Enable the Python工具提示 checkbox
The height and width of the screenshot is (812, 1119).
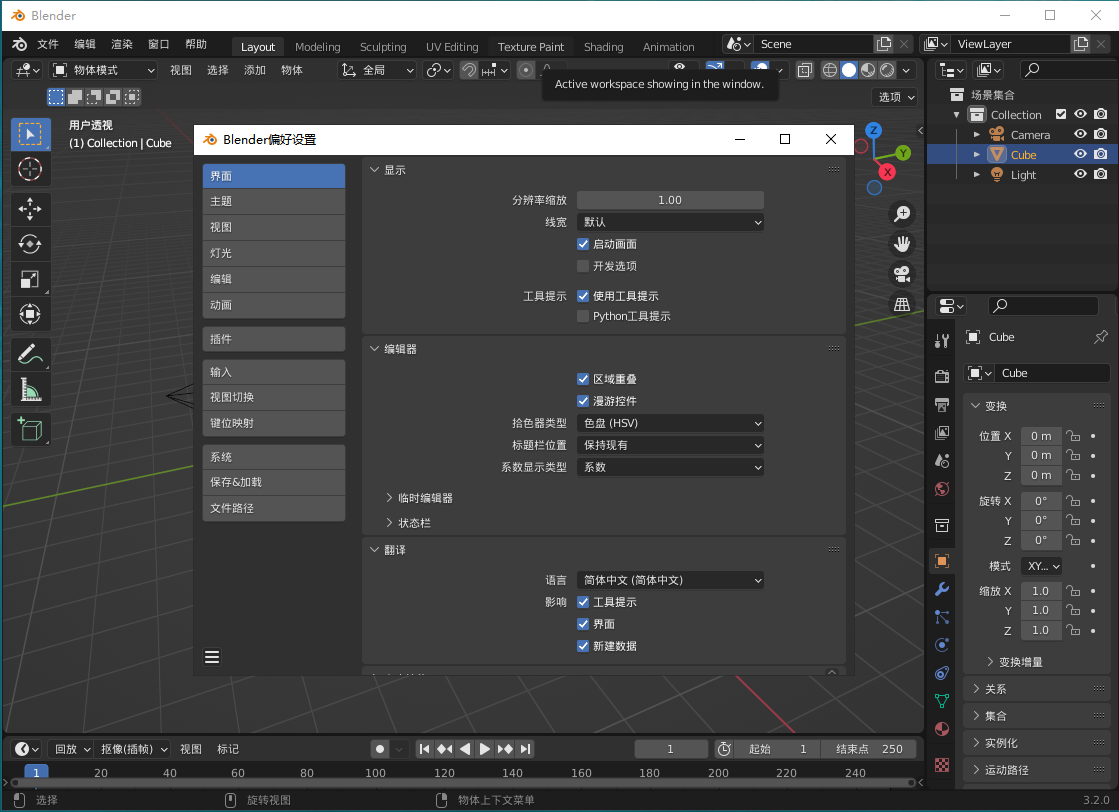[583, 317]
